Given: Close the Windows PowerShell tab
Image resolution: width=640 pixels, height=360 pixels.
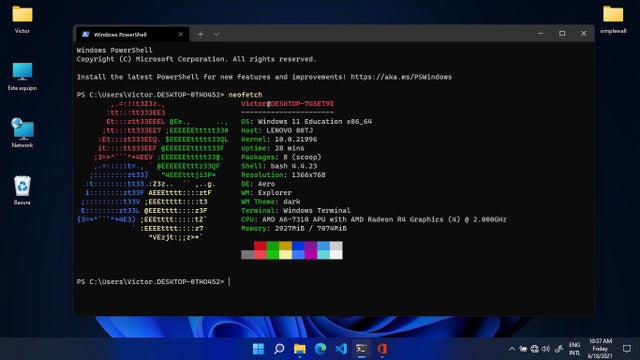Looking at the screenshot, I should (x=180, y=34).
